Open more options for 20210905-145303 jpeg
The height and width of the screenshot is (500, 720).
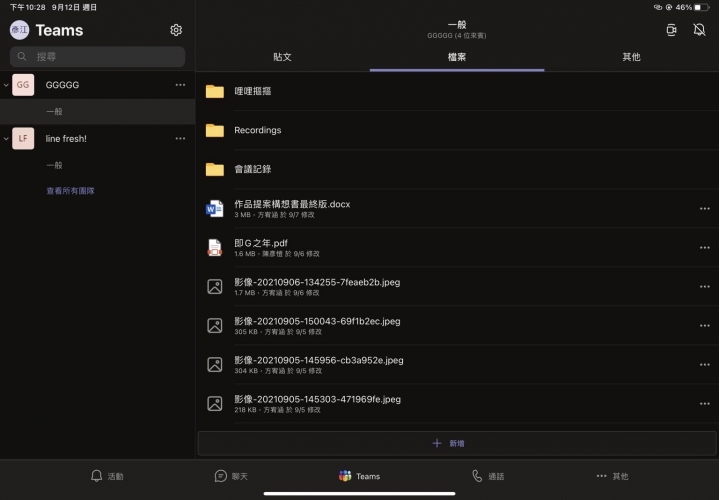pyautogui.click(x=705, y=404)
